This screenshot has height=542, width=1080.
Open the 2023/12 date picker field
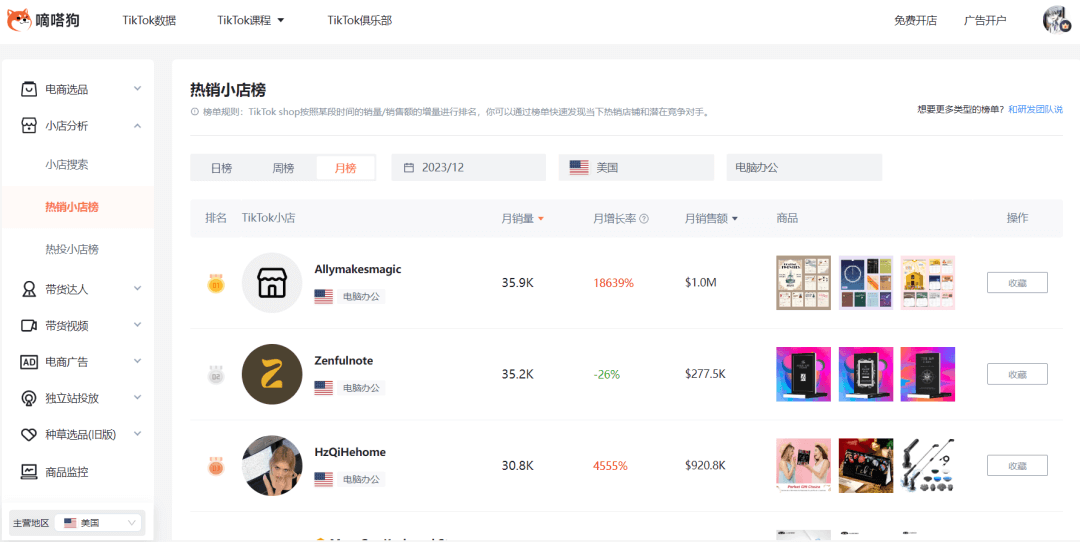point(468,168)
